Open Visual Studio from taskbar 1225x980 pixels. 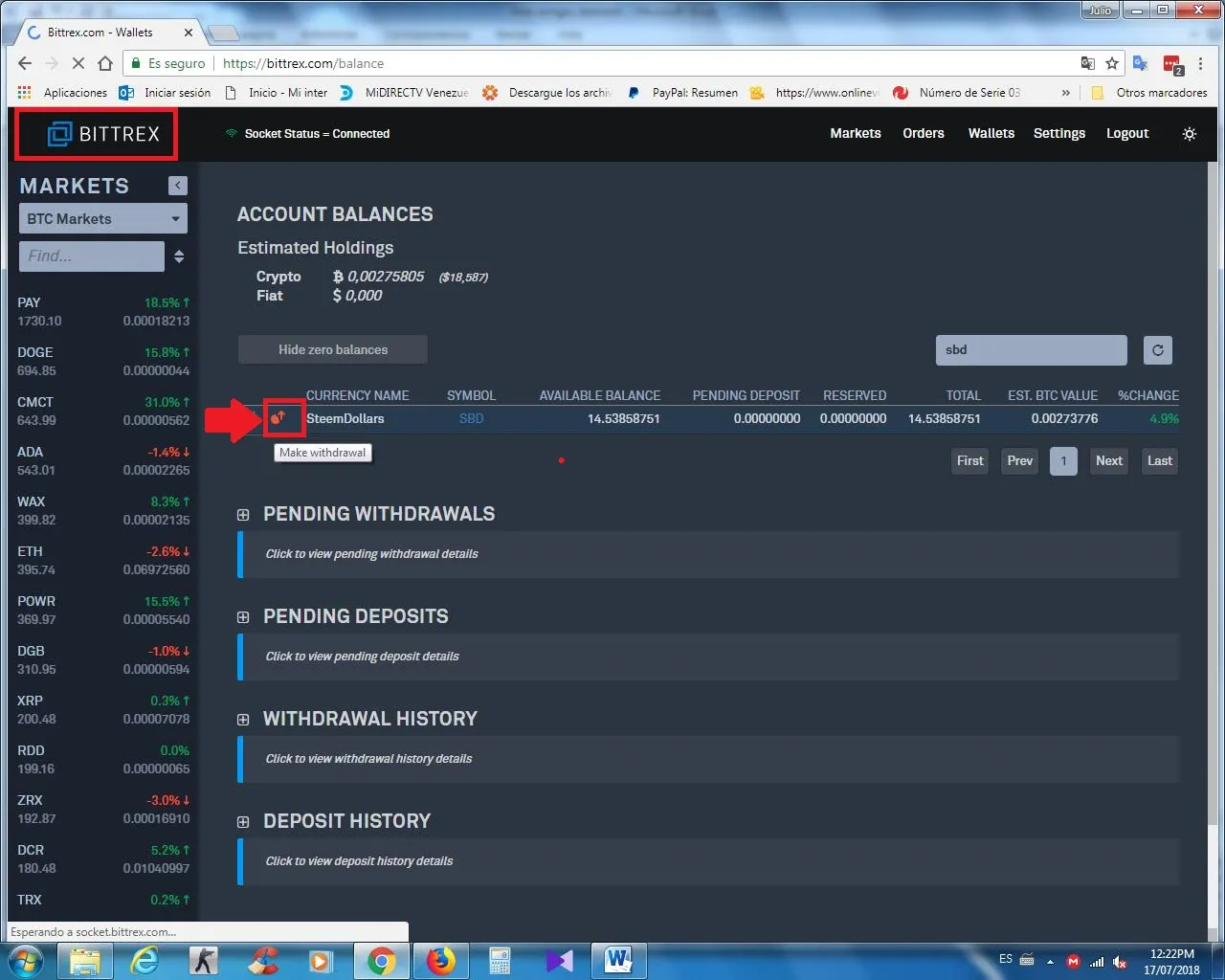[x=559, y=961]
